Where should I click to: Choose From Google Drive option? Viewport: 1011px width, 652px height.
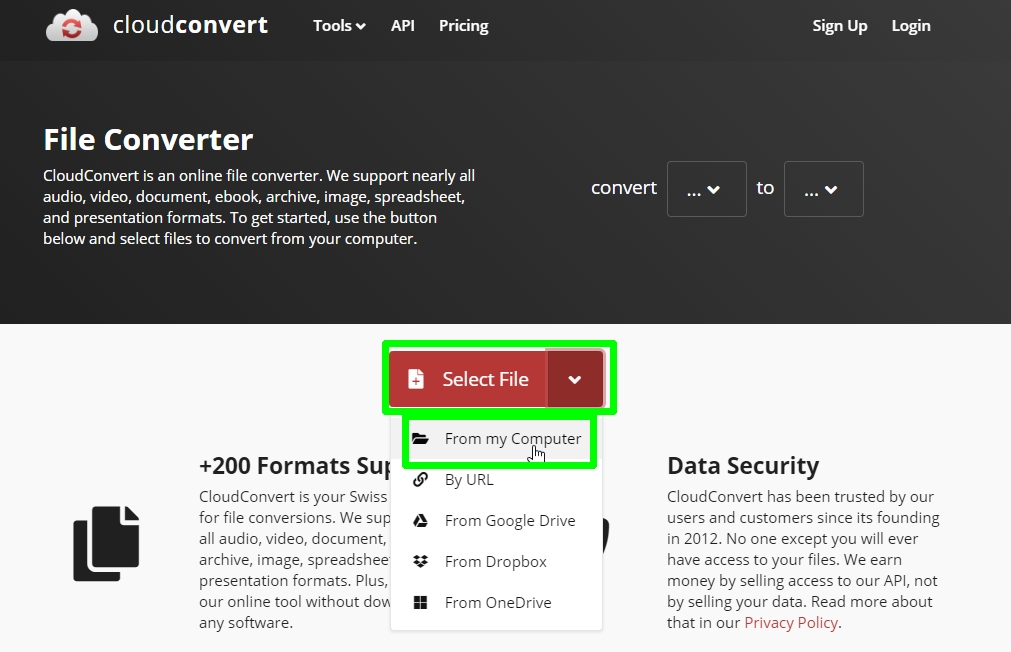(x=496, y=520)
